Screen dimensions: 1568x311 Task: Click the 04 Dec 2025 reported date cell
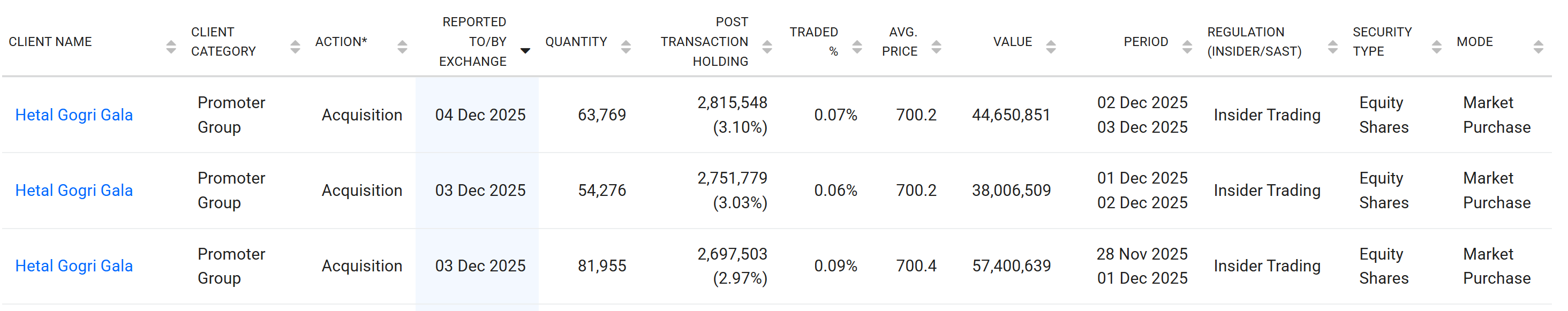point(480,115)
